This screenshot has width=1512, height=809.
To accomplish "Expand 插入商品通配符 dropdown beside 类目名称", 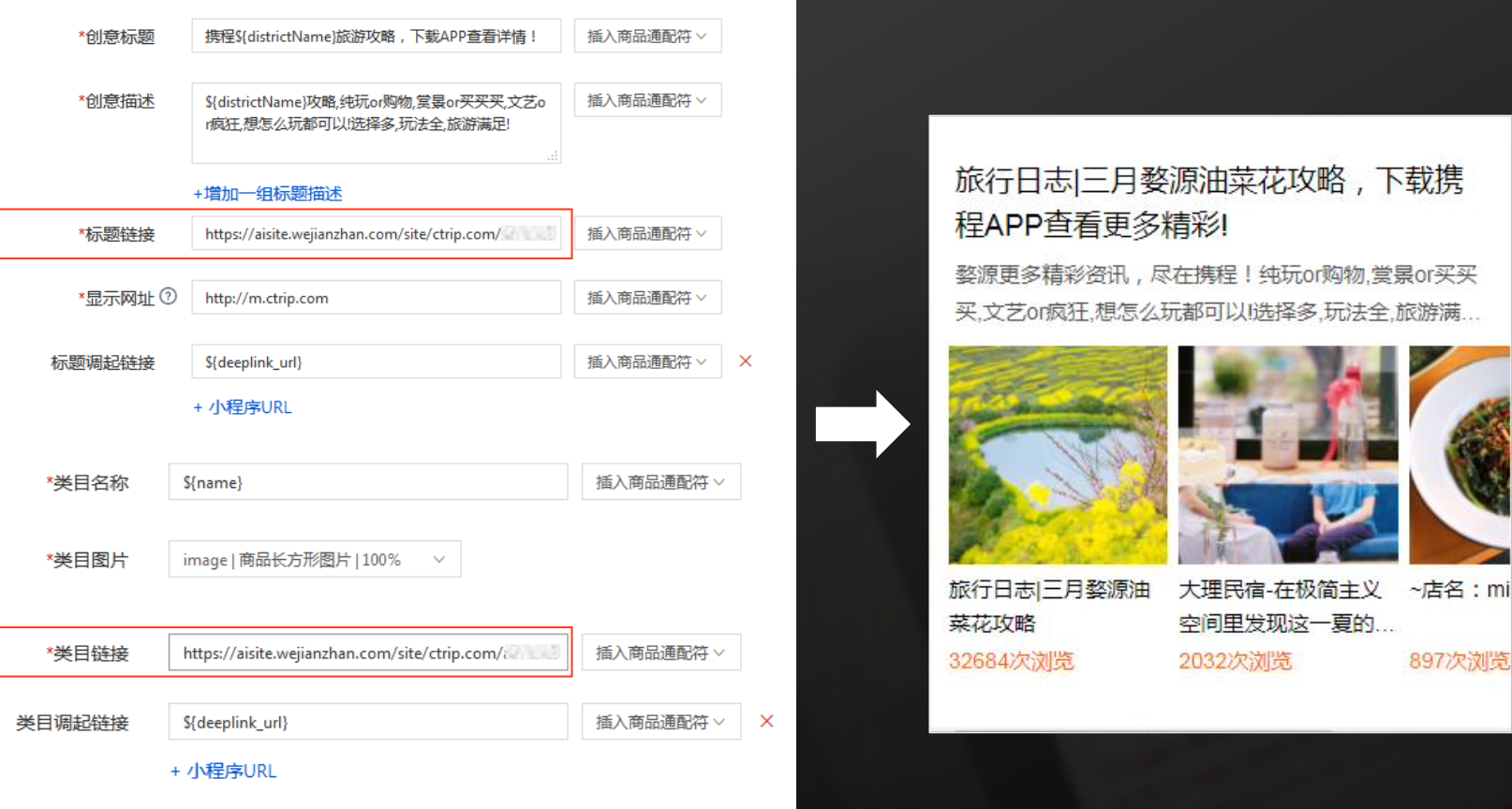I will pos(660,482).
